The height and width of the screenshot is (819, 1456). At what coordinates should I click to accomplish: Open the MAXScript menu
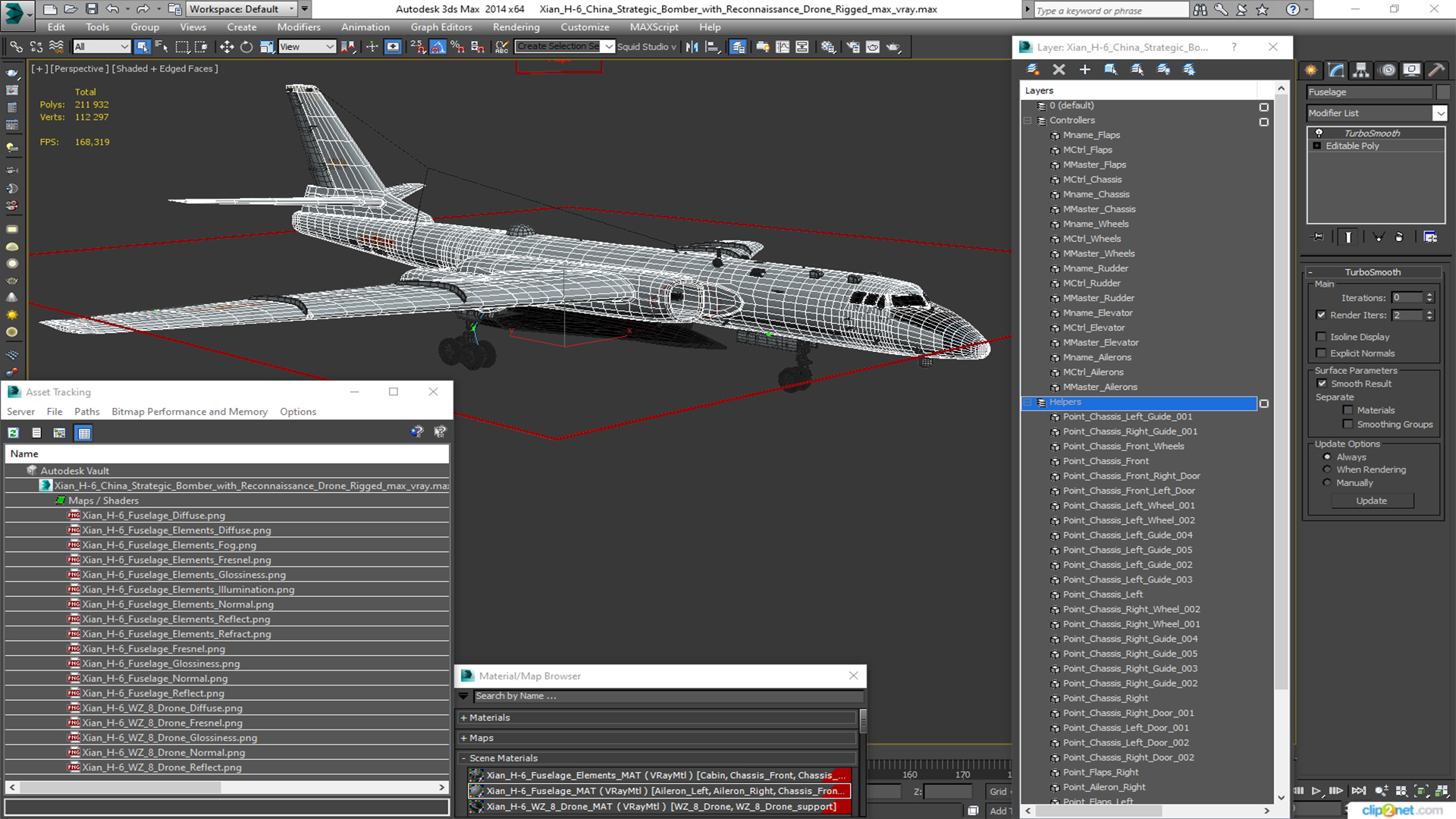coord(654,27)
